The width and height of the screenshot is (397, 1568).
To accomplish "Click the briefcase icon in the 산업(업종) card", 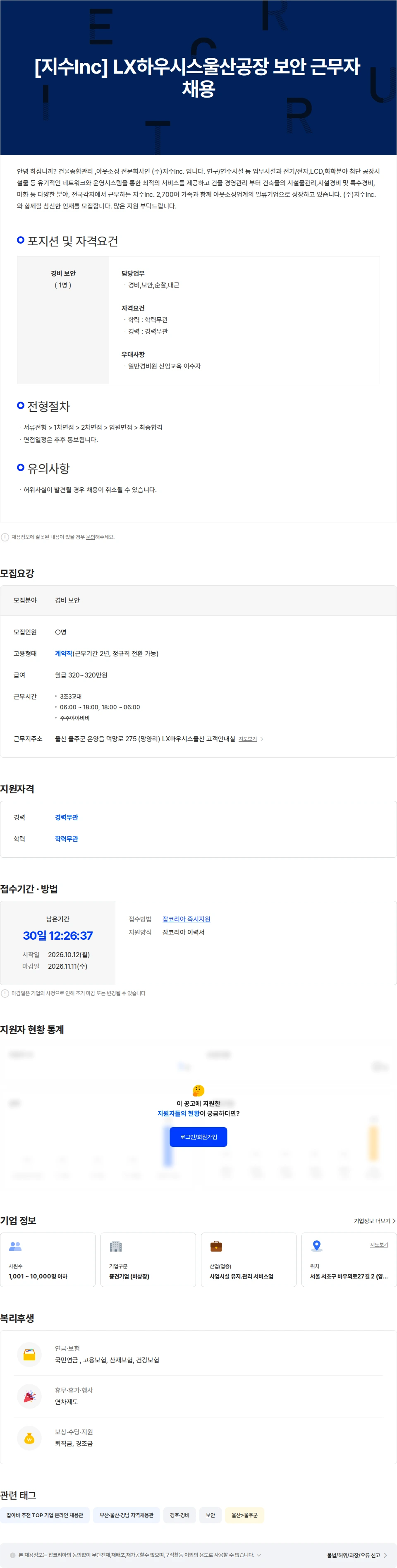I will (215, 1246).
